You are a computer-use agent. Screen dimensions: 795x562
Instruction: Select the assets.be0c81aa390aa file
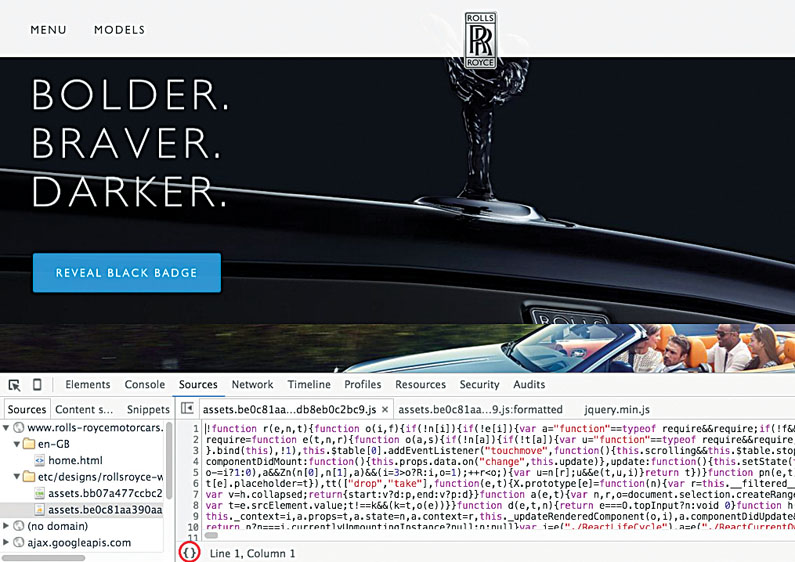(x=105, y=509)
